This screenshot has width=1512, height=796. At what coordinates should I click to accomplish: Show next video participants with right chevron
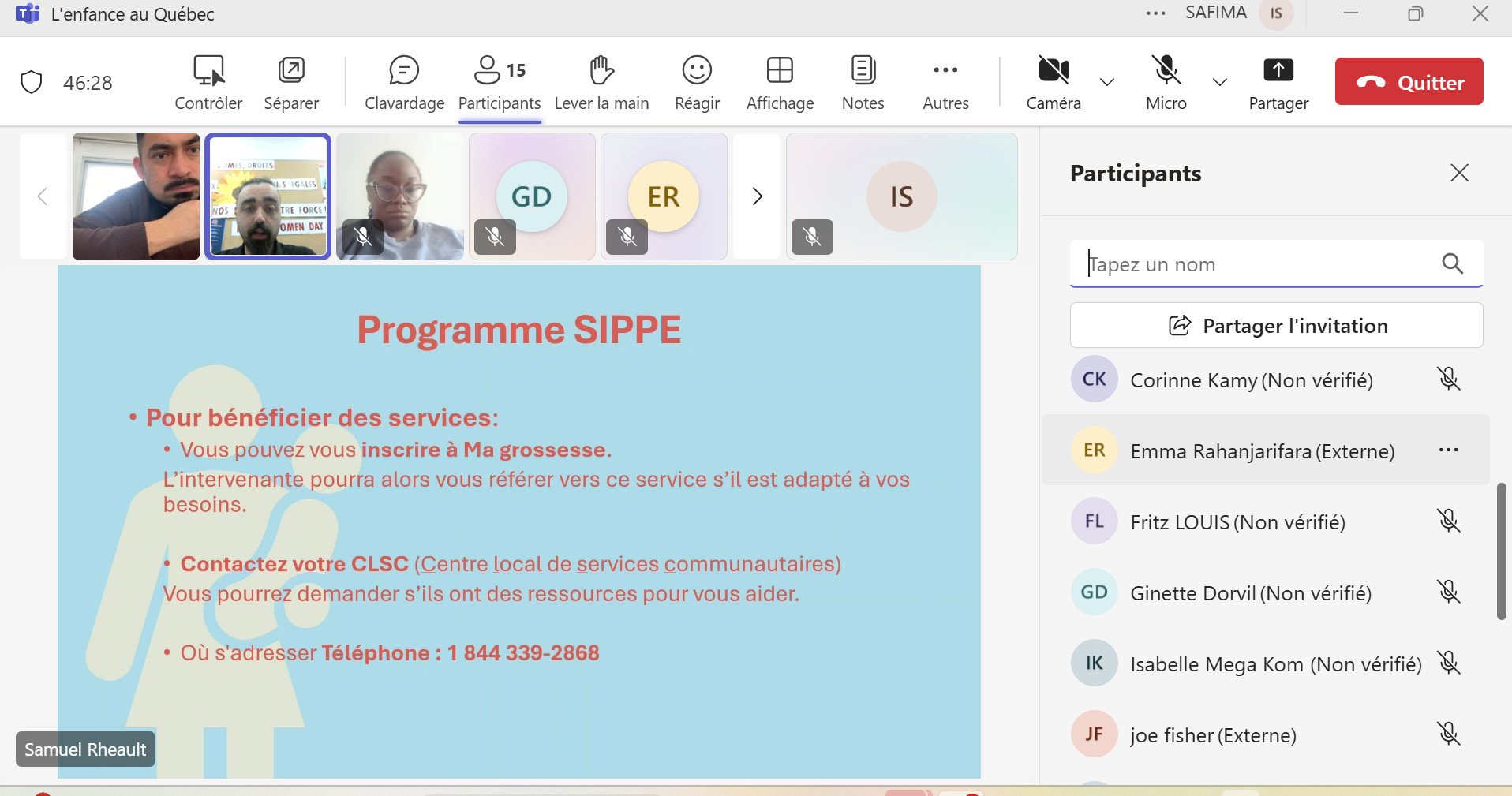[757, 196]
